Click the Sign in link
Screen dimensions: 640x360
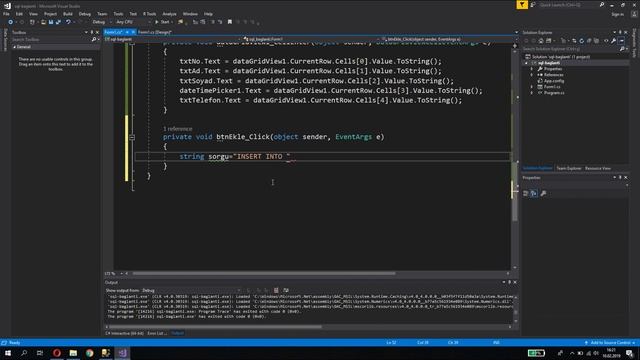pyautogui.click(x=618, y=14)
